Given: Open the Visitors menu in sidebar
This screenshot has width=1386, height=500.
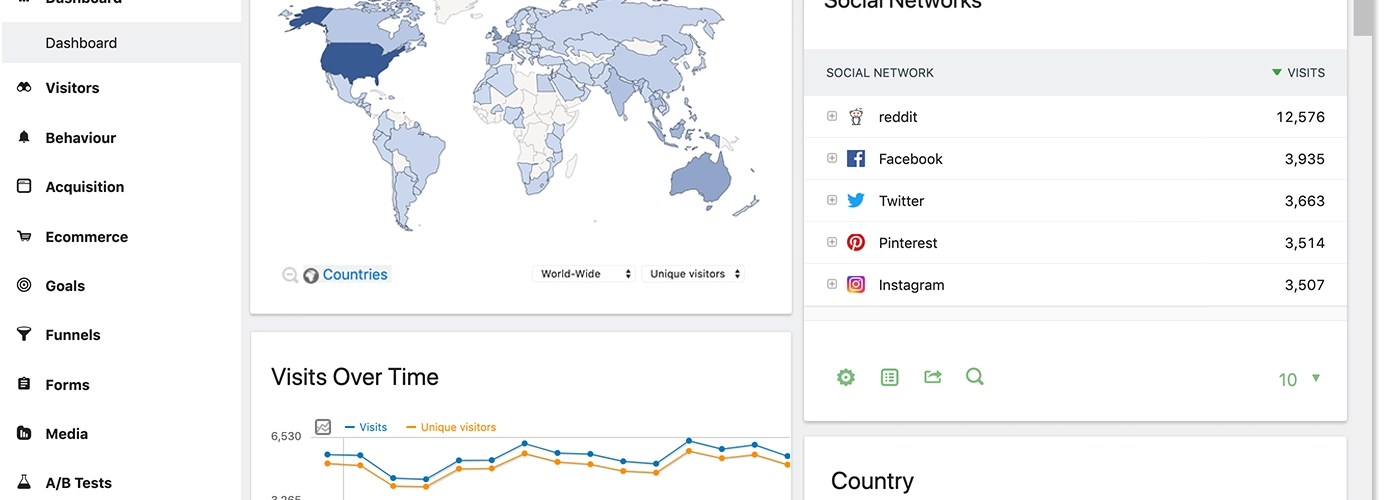Looking at the screenshot, I should (72, 88).
